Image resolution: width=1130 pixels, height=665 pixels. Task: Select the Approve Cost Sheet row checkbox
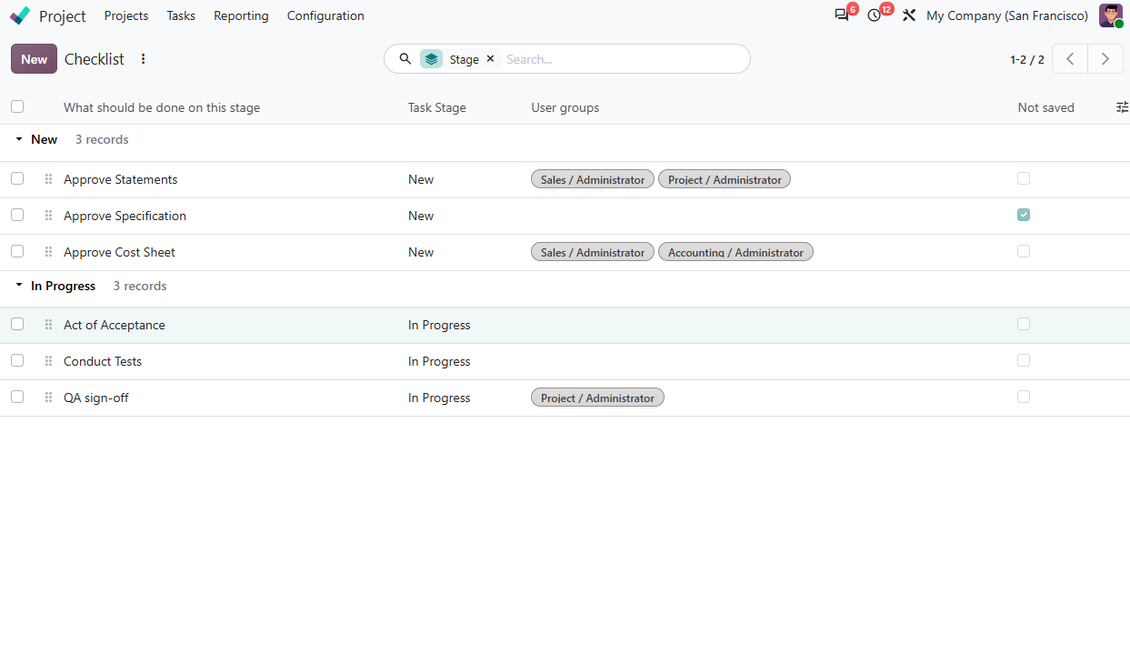click(17, 251)
